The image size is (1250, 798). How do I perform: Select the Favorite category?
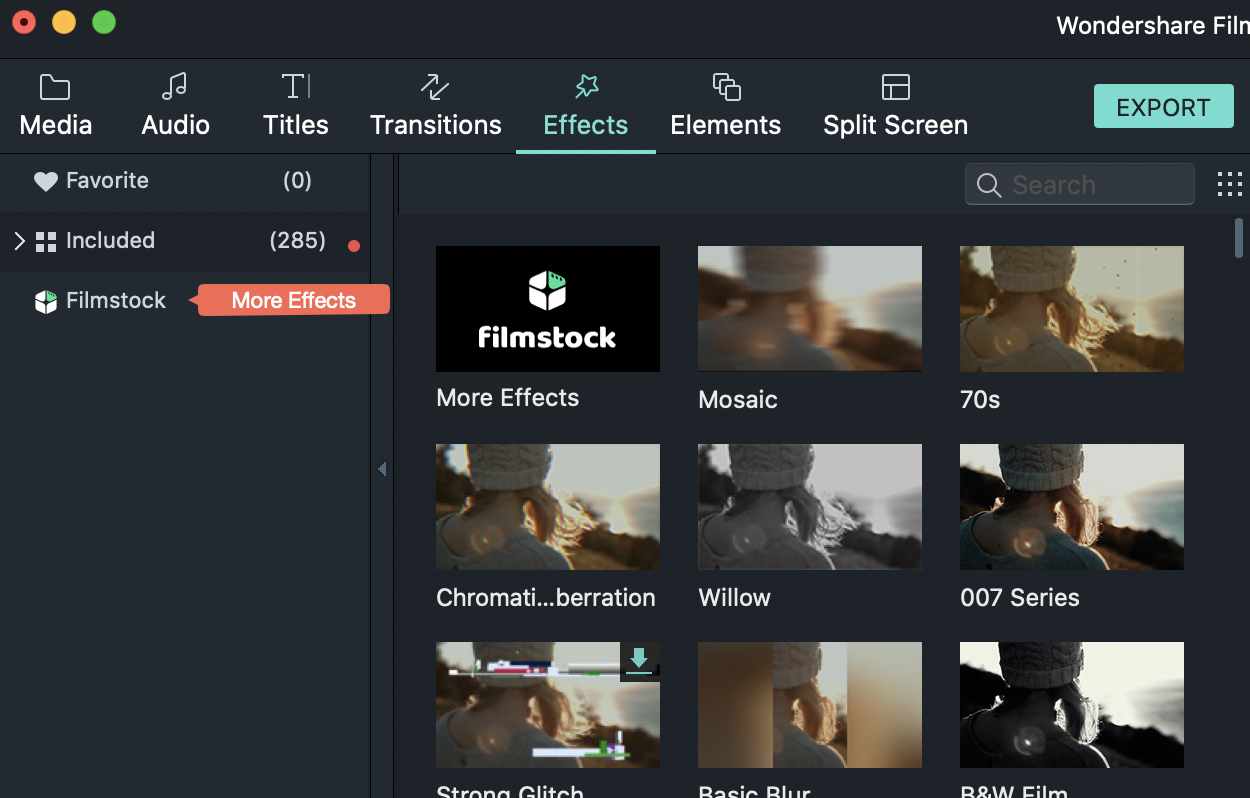tap(184, 181)
